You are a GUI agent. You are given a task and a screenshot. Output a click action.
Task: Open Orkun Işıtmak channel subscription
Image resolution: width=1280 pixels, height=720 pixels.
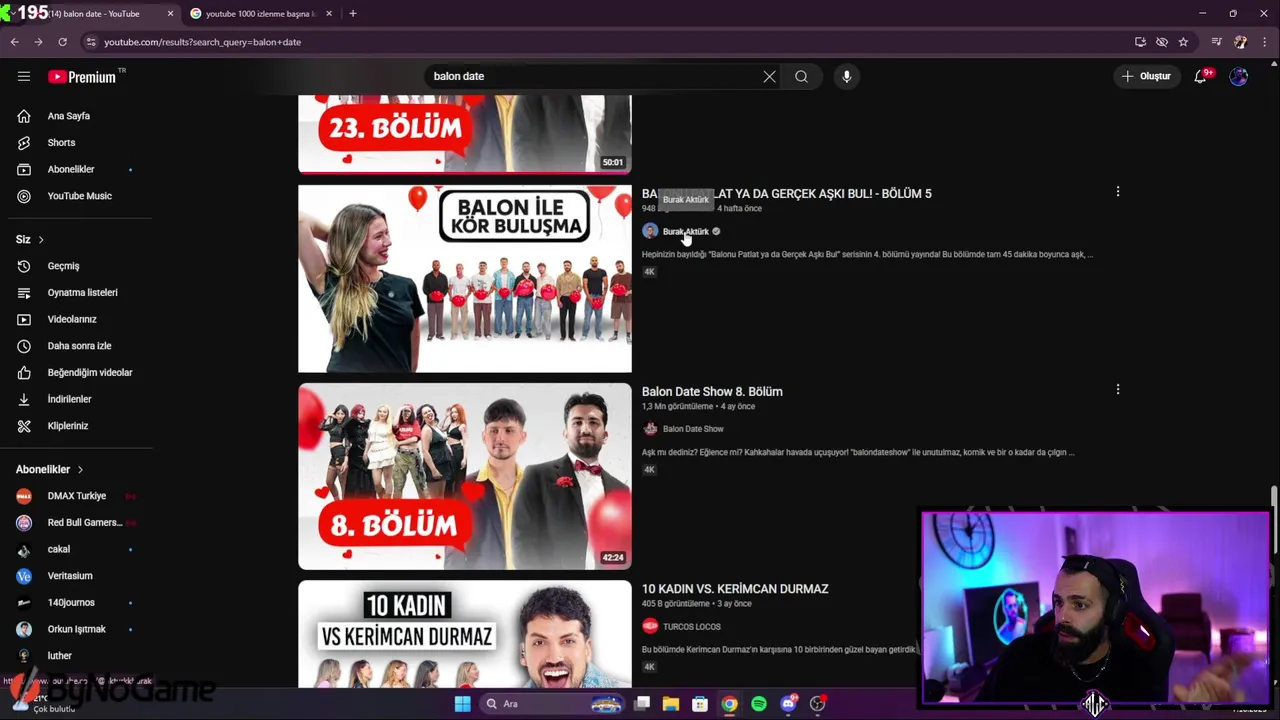[x=76, y=629]
